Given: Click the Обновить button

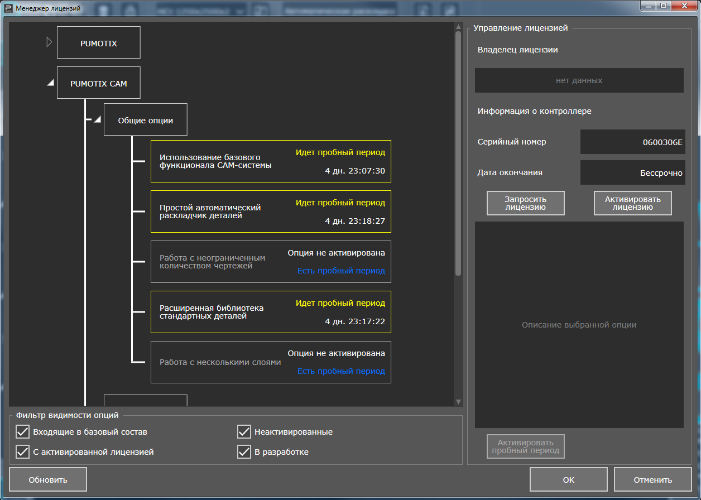Looking at the screenshot, I should [48, 480].
